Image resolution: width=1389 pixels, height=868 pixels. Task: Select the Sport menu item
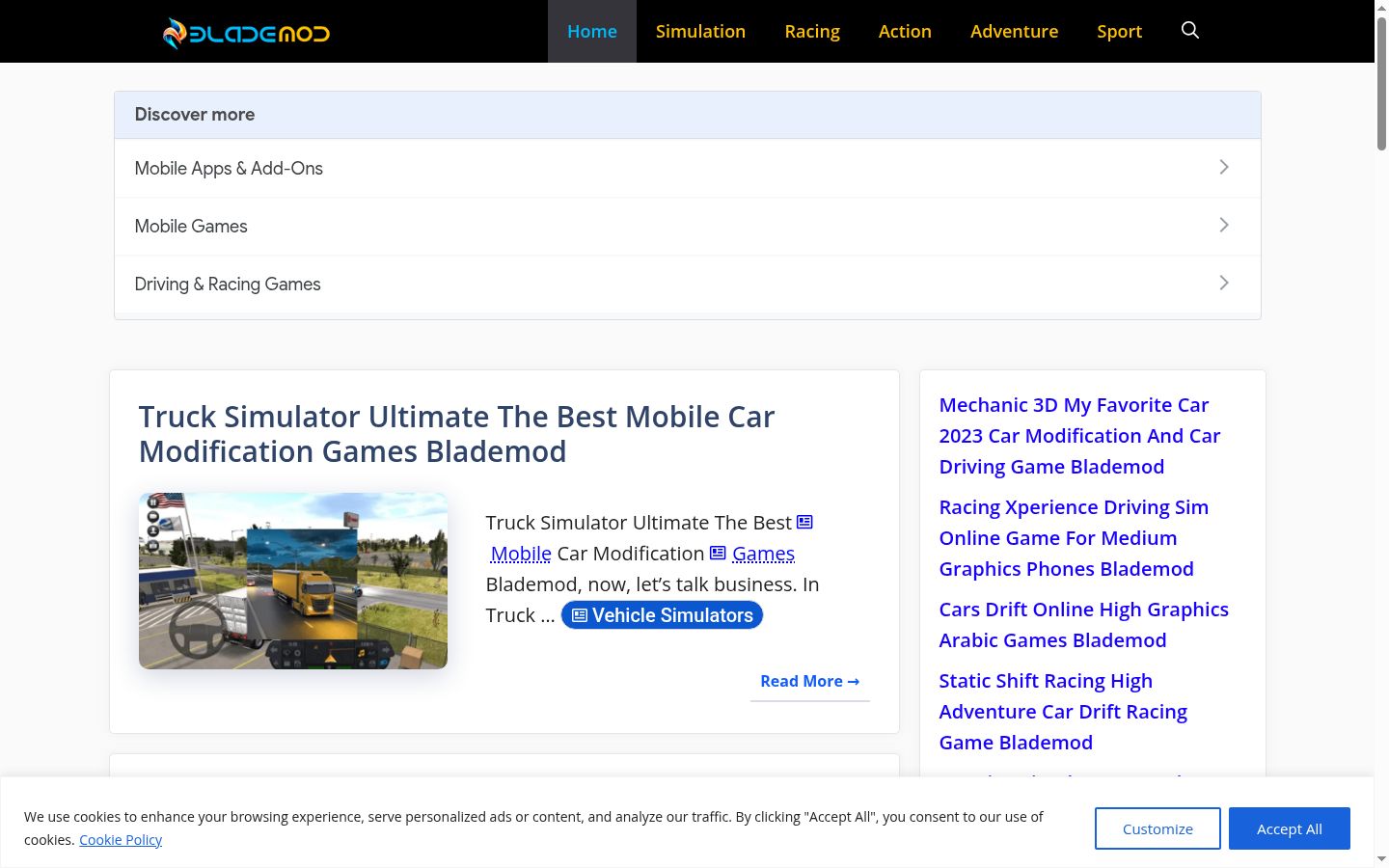point(1119,32)
